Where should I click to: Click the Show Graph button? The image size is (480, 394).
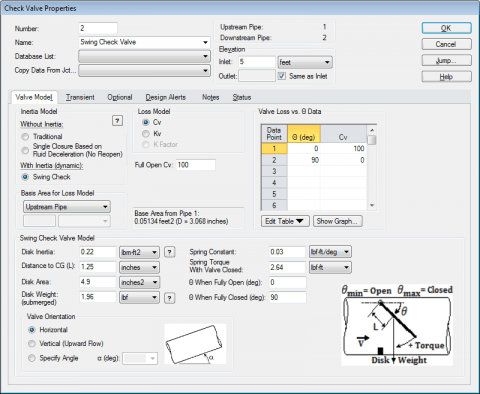pos(338,221)
